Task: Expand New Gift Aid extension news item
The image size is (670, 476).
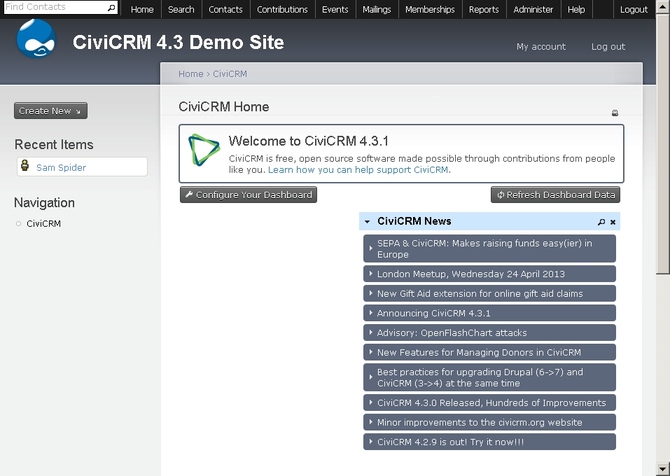Action: pos(489,294)
